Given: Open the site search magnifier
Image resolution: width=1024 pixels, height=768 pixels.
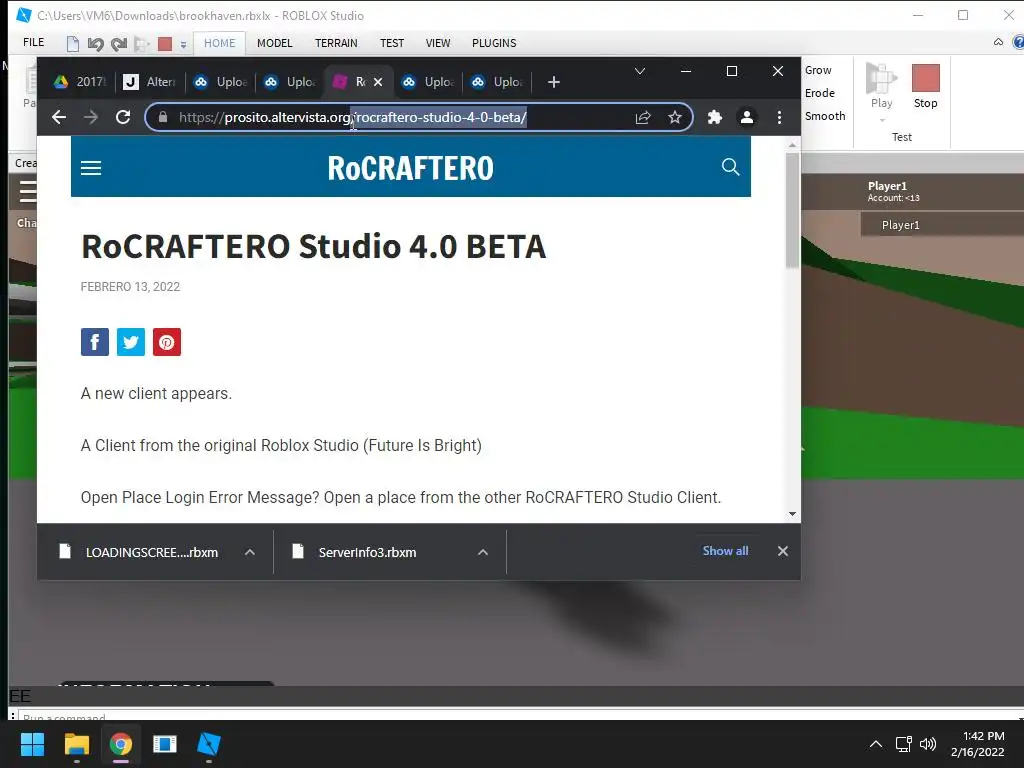Looking at the screenshot, I should (730, 167).
